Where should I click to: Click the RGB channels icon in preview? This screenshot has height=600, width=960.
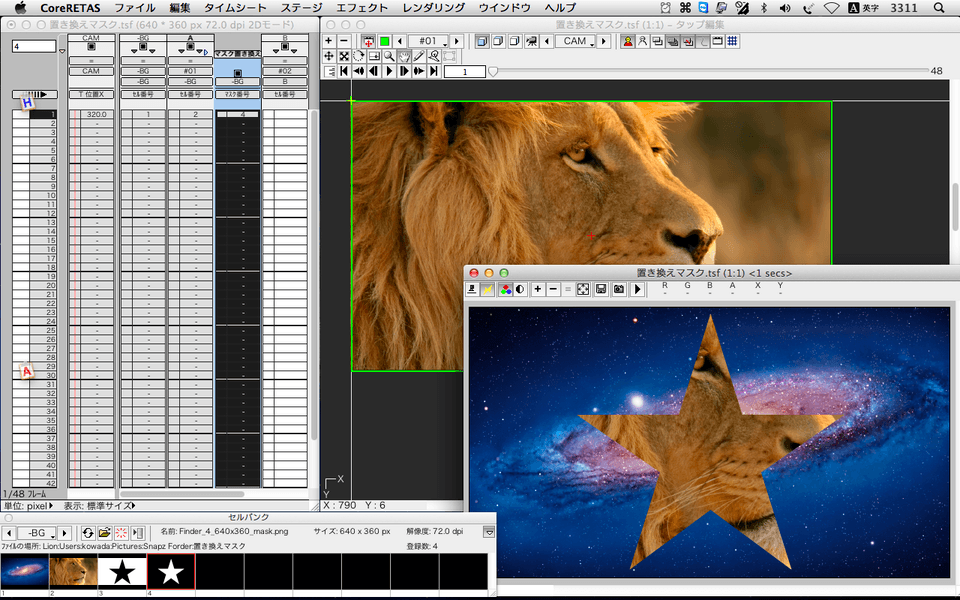[506, 289]
